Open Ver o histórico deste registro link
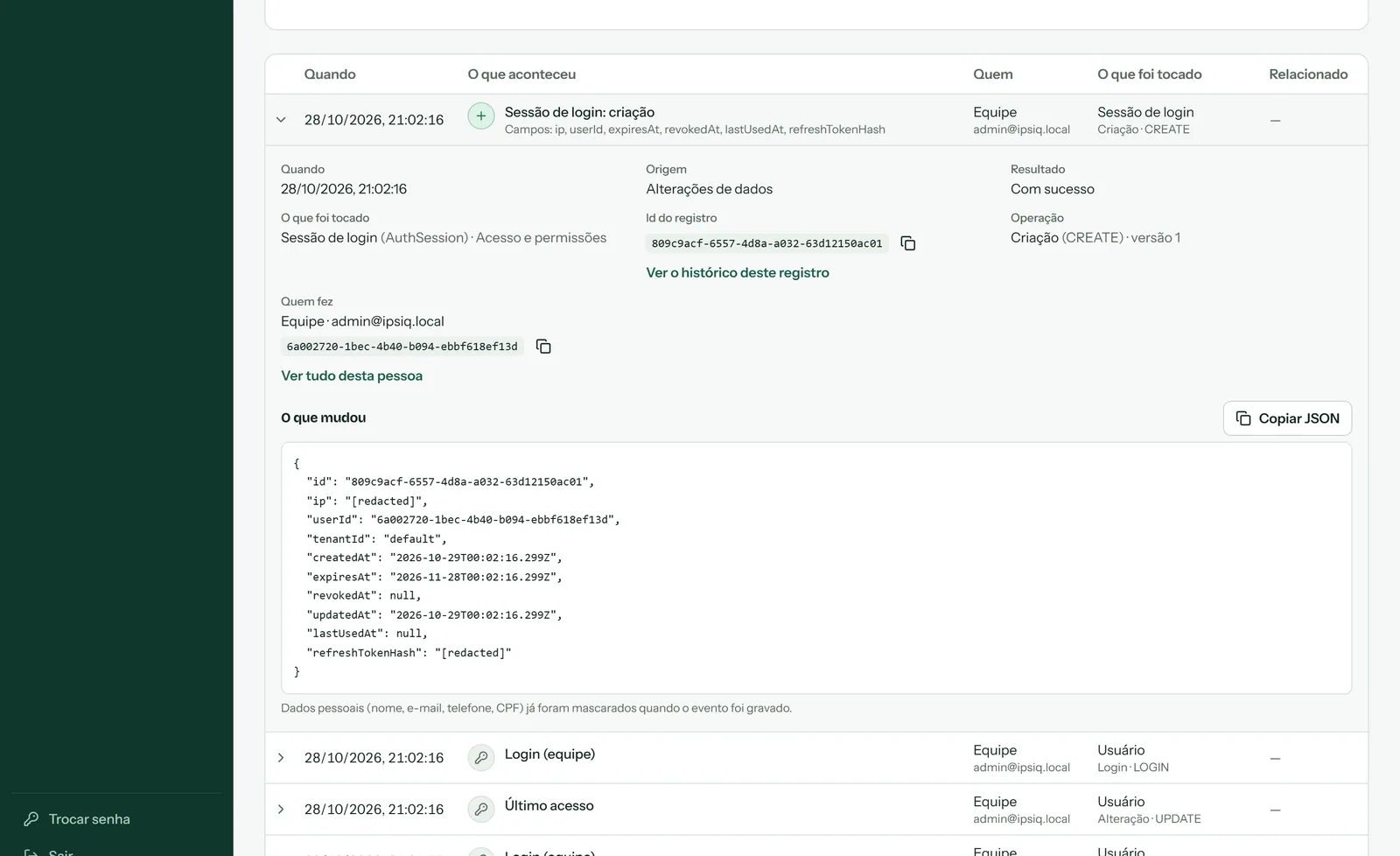This screenshot has height=856, width=1400. tap(738, 273)
